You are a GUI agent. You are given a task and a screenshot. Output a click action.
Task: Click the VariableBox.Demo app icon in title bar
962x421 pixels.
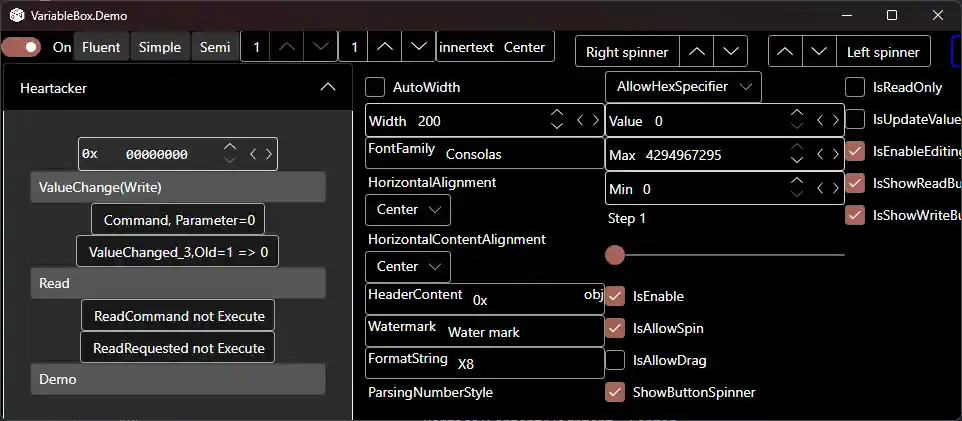[17, 15]
